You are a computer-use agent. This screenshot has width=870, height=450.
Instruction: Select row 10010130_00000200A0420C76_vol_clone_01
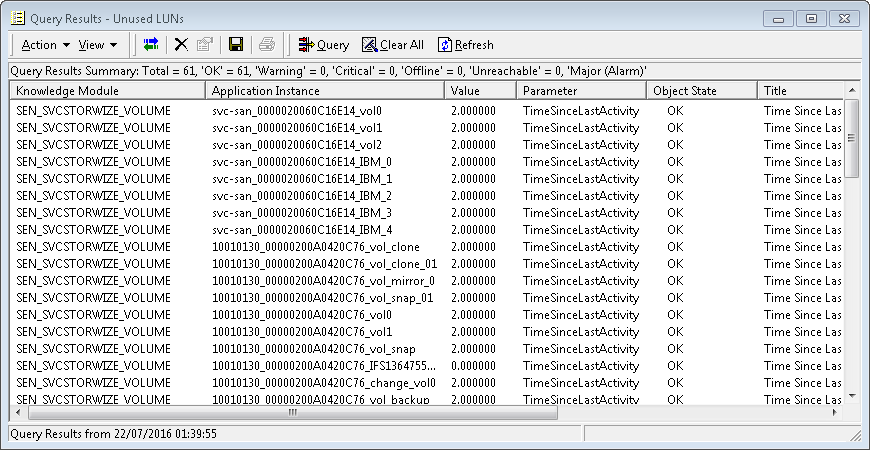[427, 264]
